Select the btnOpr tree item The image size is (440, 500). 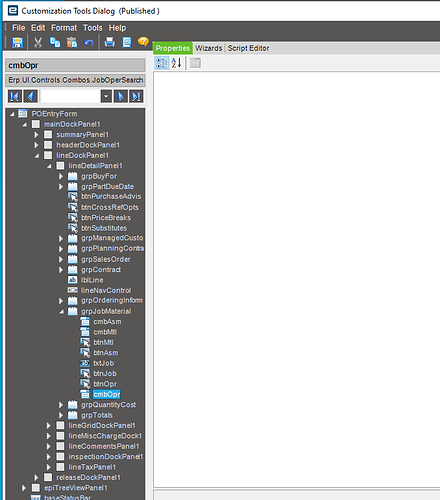[105, 384]
